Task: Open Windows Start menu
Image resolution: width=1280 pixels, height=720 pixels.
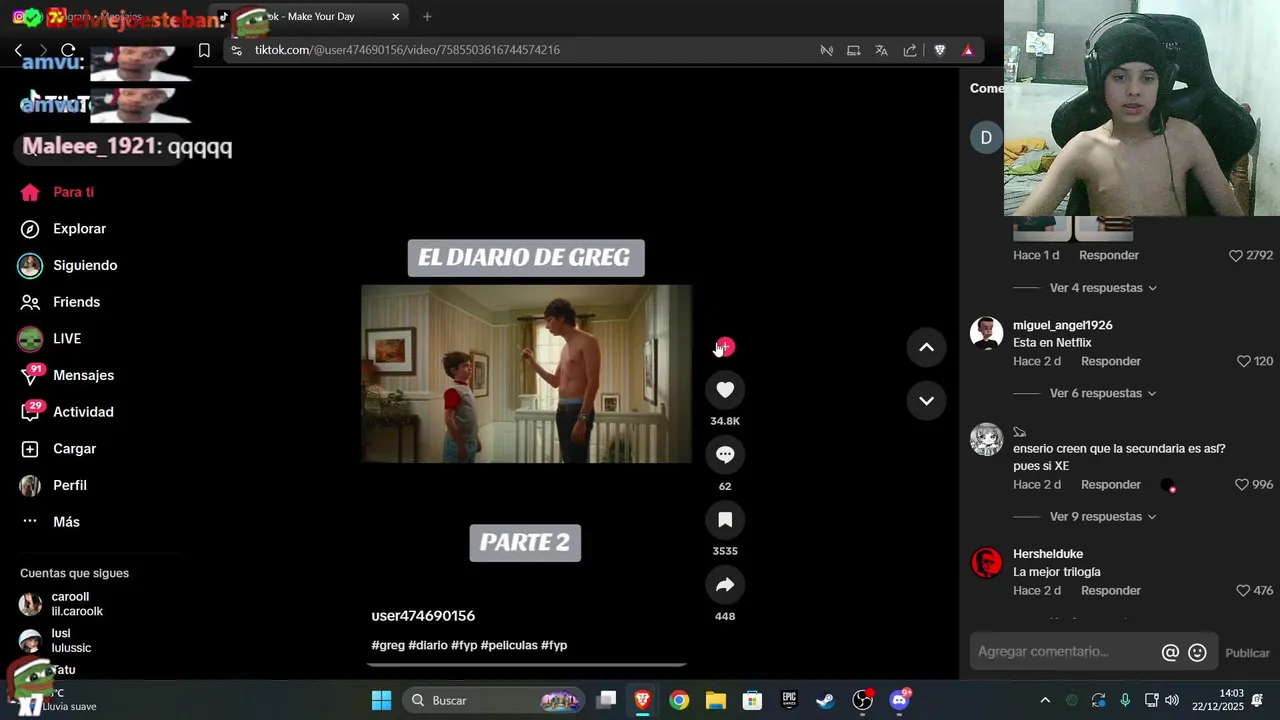Action: tap(382, 700)
